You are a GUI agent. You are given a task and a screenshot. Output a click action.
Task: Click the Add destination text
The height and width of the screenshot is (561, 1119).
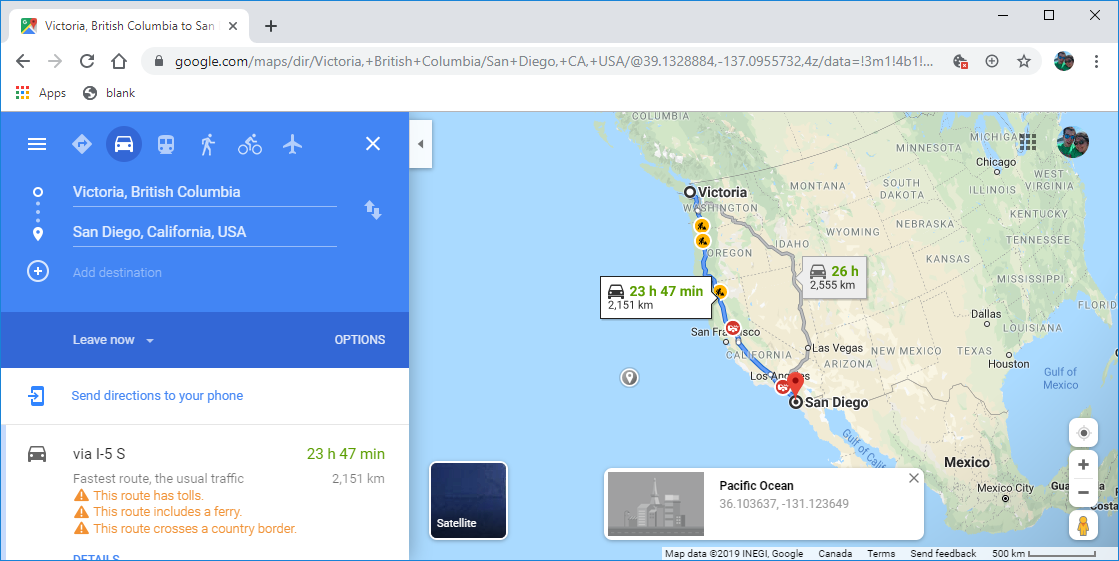(117, 273)
